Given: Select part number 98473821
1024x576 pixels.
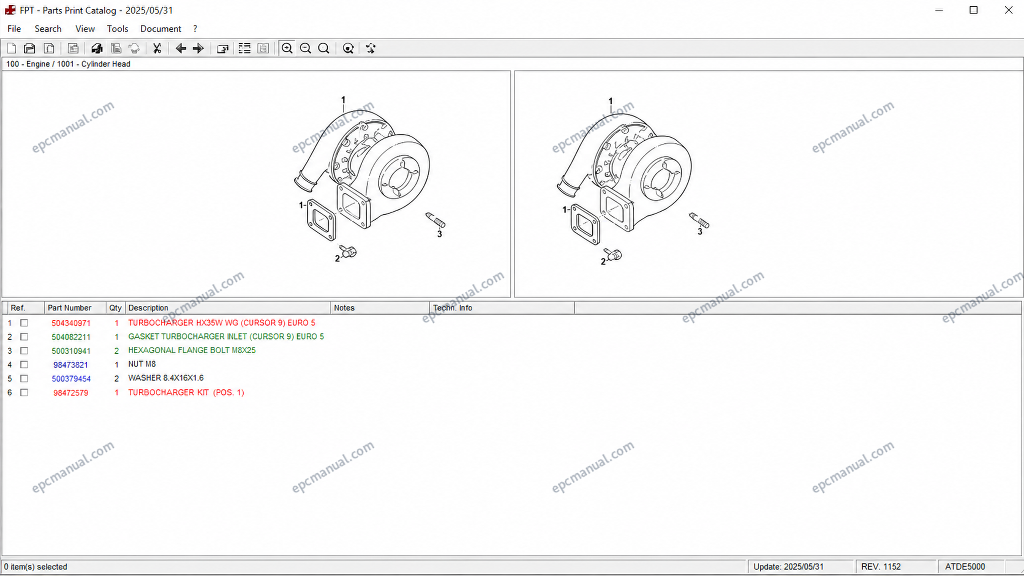Looking at the screenshot, I should (x=71, y=365).
